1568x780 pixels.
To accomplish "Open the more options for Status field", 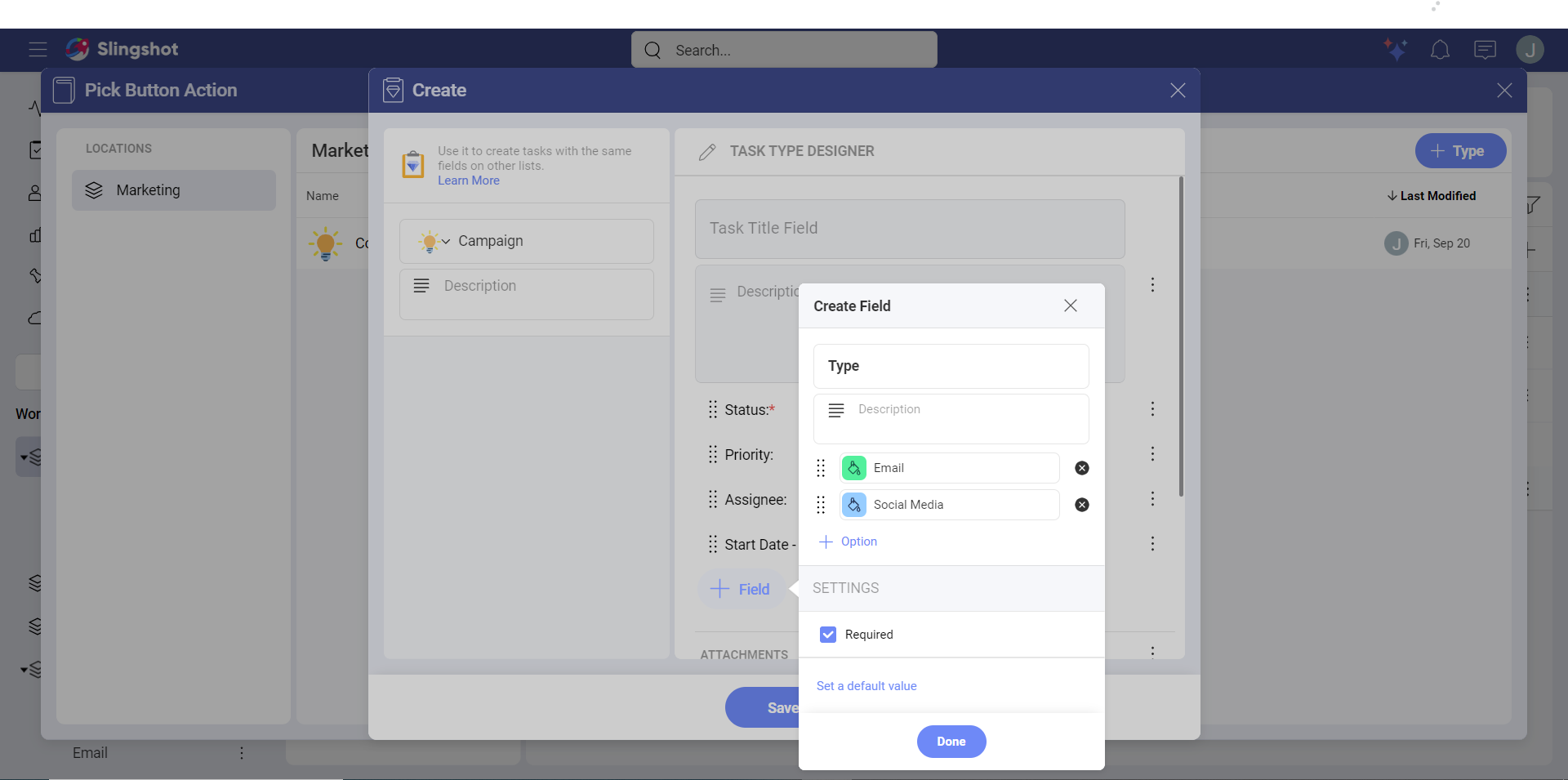I will 1152,408.
